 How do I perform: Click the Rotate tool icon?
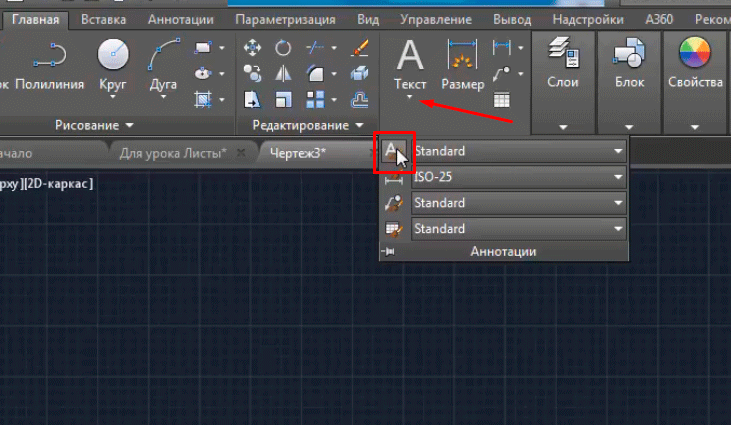coord(283,48)
